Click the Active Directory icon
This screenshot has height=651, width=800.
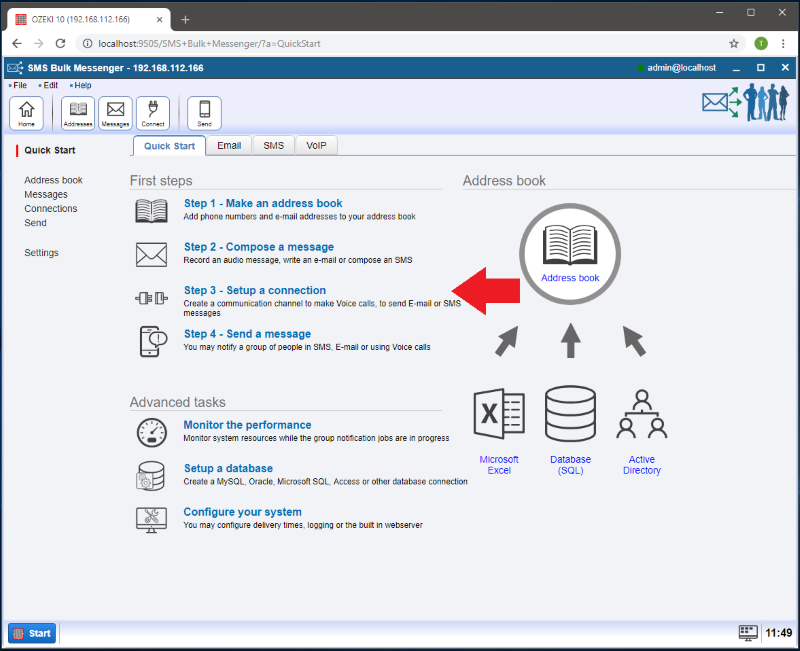click(x=642, y=415)
